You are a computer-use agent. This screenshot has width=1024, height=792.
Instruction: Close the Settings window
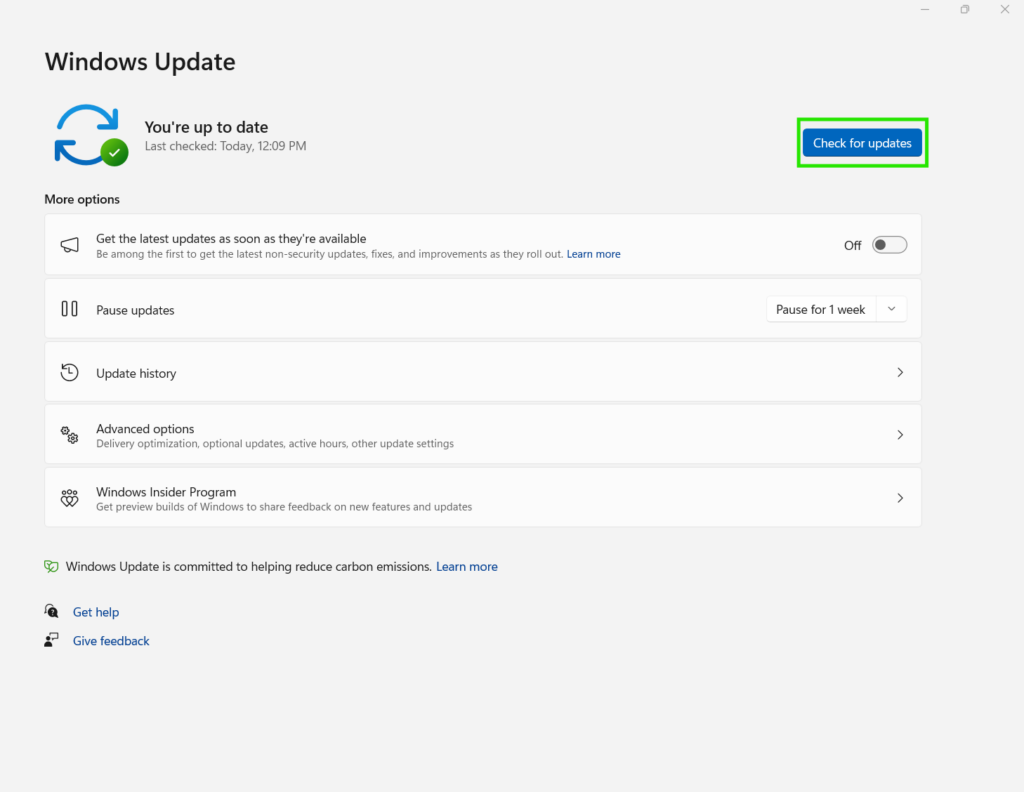point(1004,9)
